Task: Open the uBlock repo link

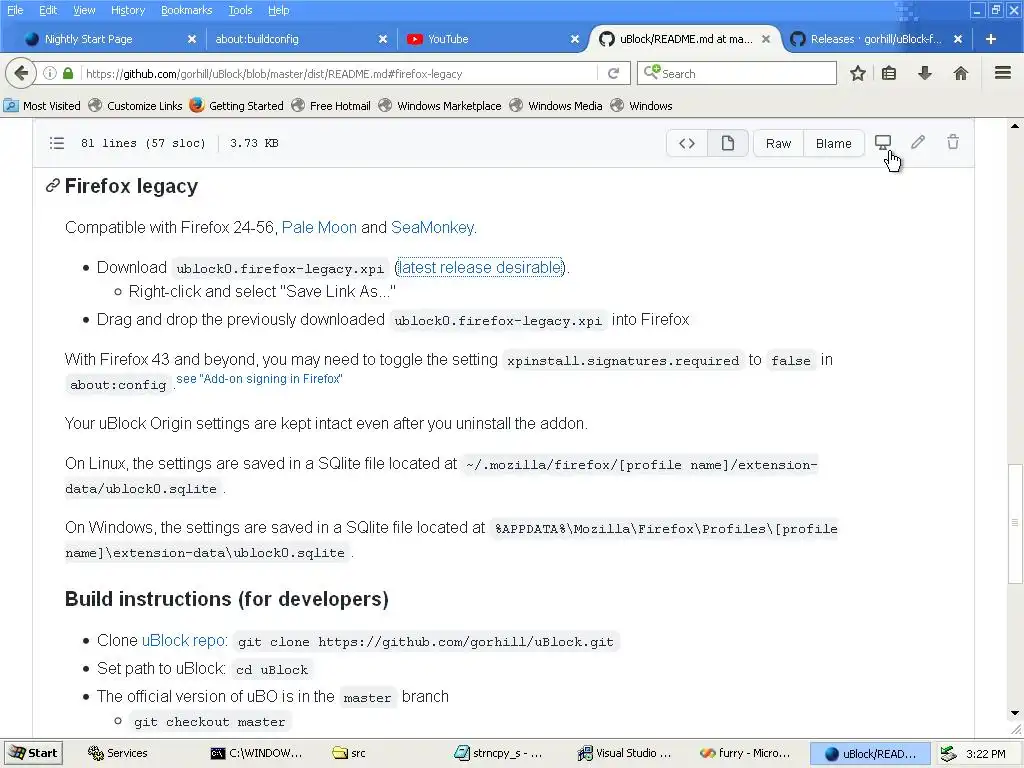Action: click(x=184, y=641)
